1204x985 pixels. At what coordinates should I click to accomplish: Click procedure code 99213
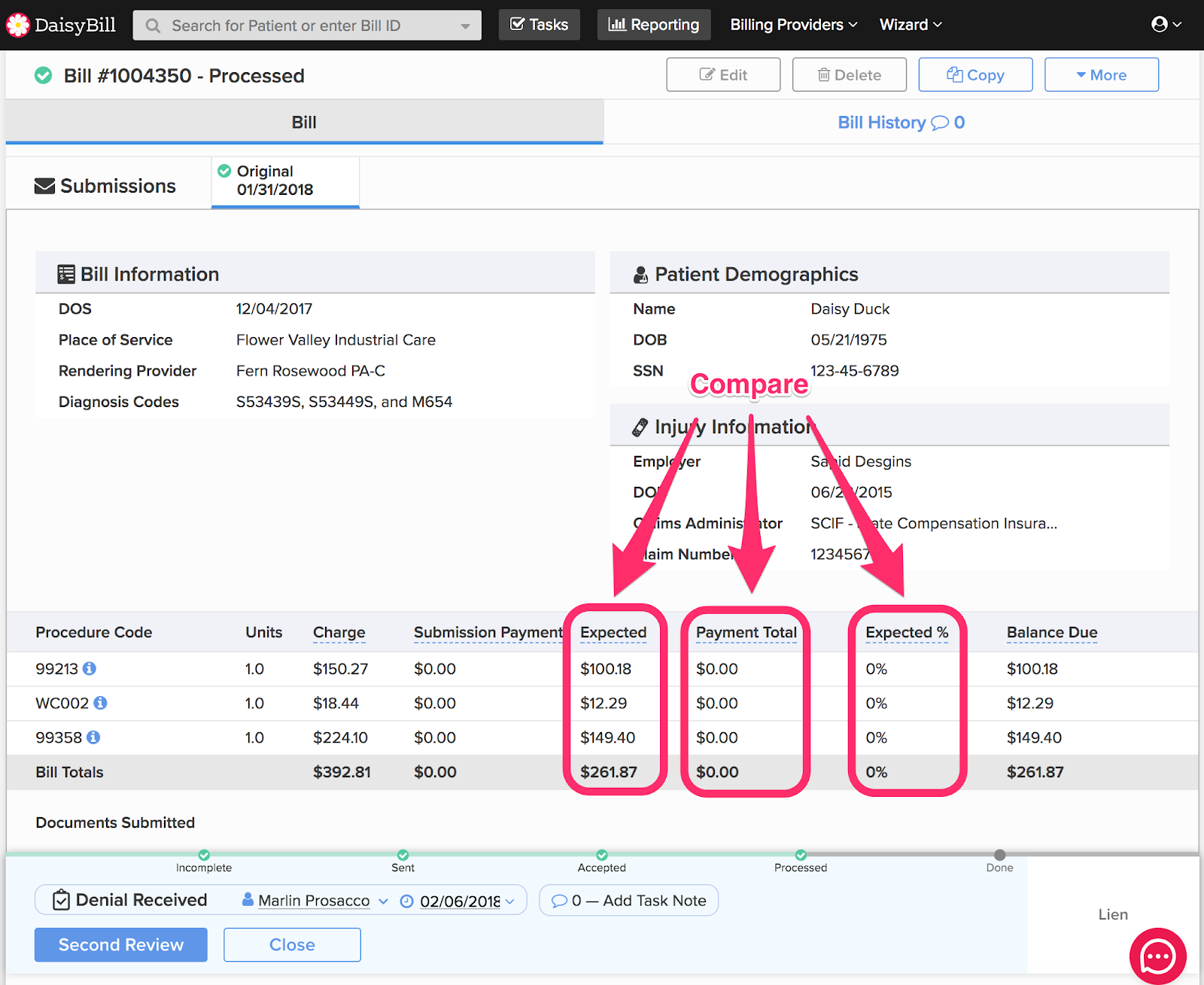(x=56, y=668)
